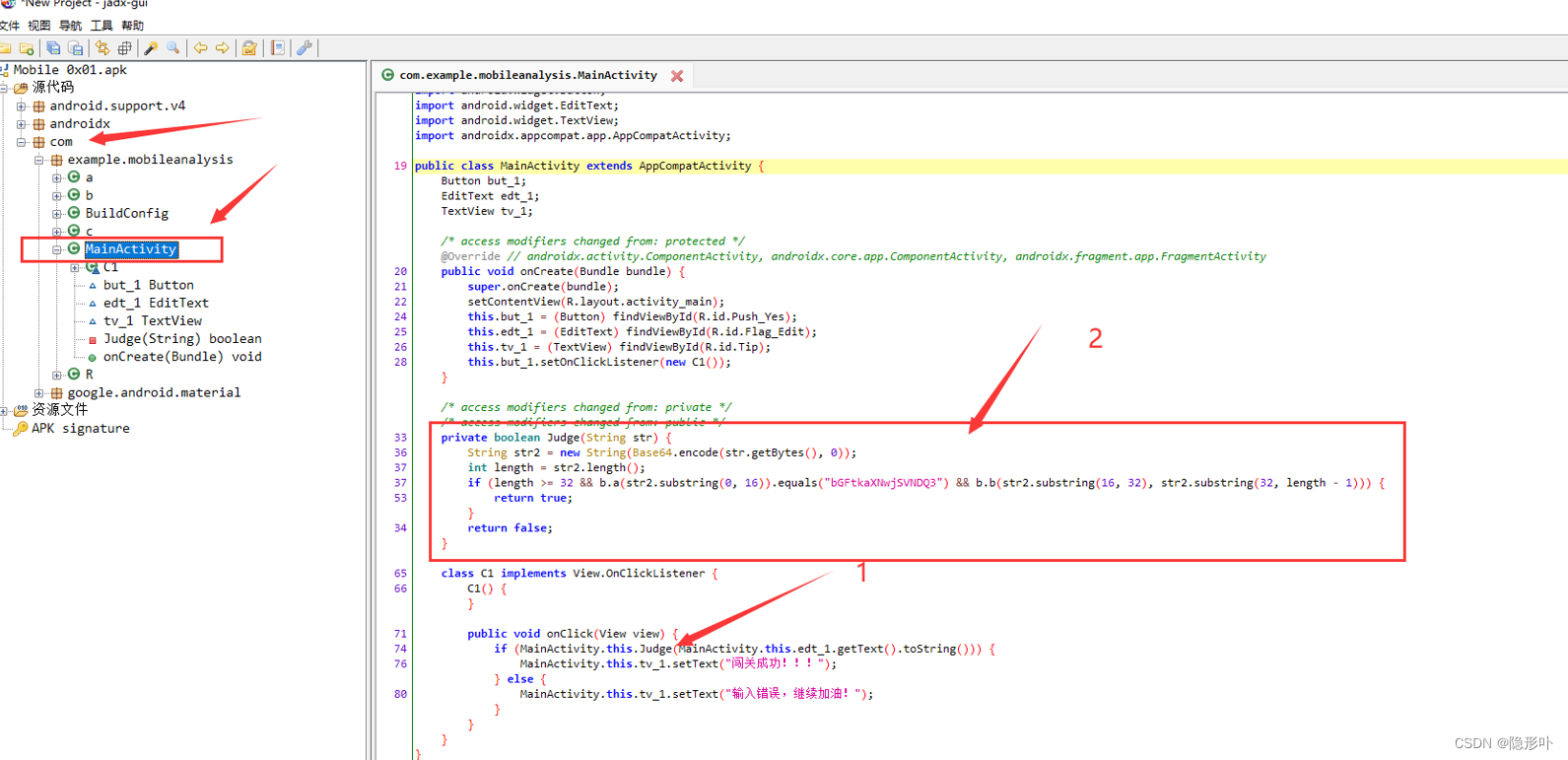This screenshot has width=1568, height=760.
Task: Select the but_1 Button field
Action: coord(148,285)
